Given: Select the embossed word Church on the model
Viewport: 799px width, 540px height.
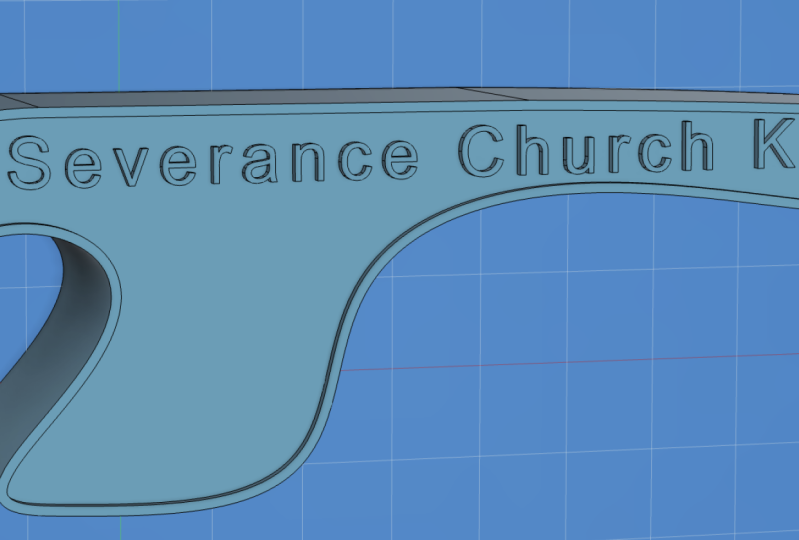Looking at the screenshot, I should (586, 149).
